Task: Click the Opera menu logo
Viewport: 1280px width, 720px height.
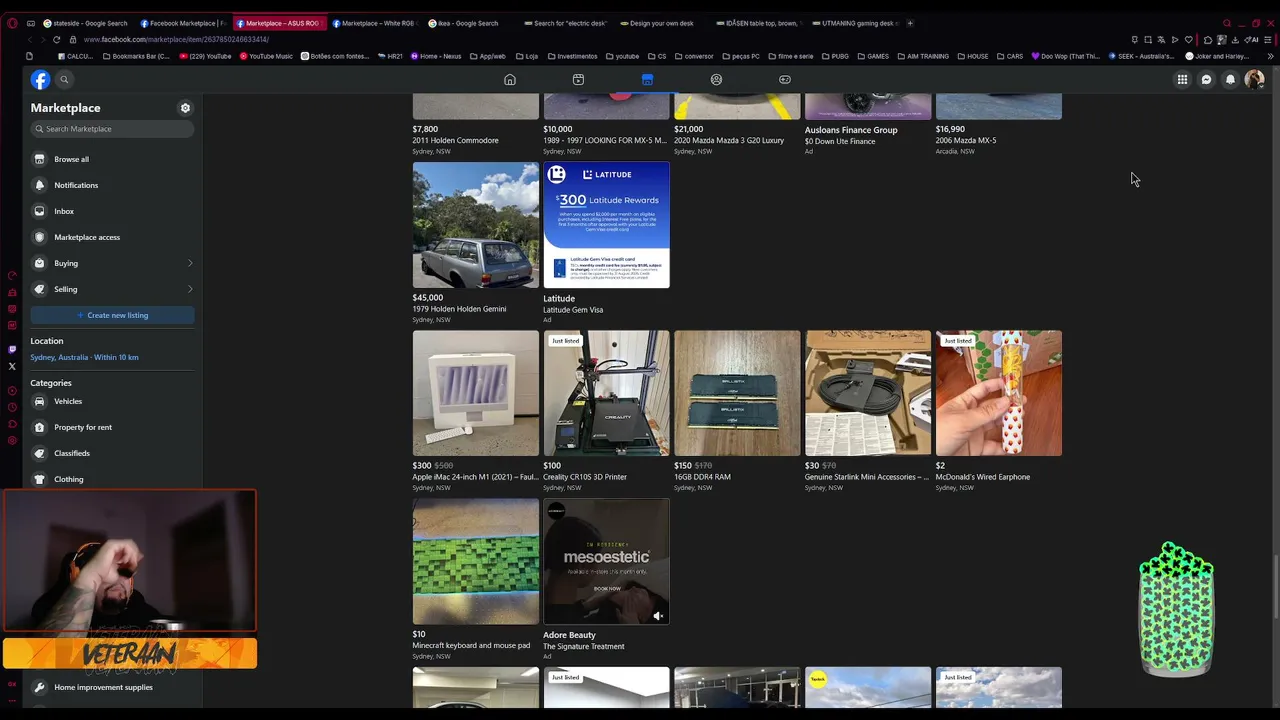Action: (12, 23)
